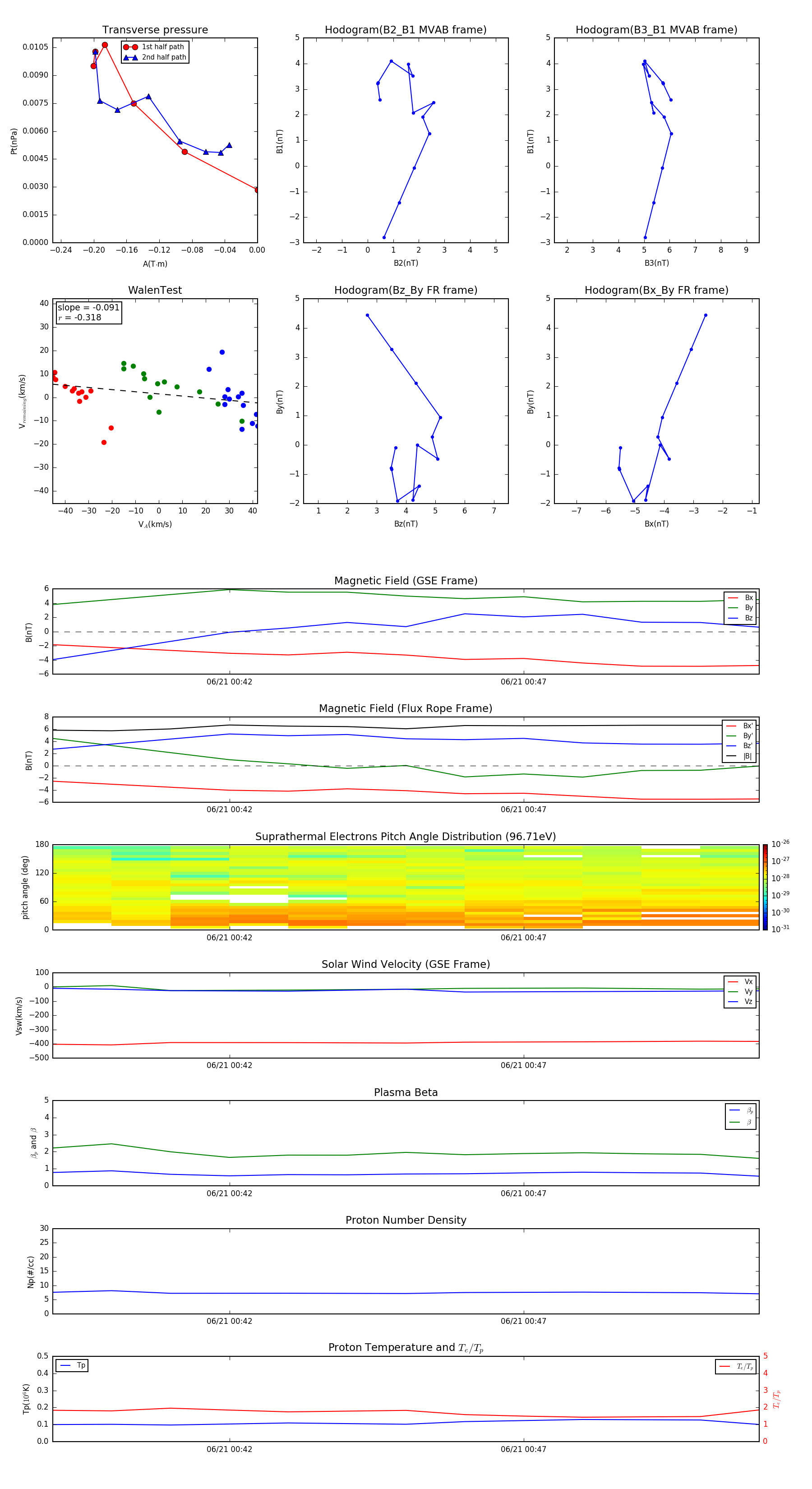This screenshot has height=1489, width=812.
Task: Click the 'WalenTest' plot title
Action: click(155, 290)
